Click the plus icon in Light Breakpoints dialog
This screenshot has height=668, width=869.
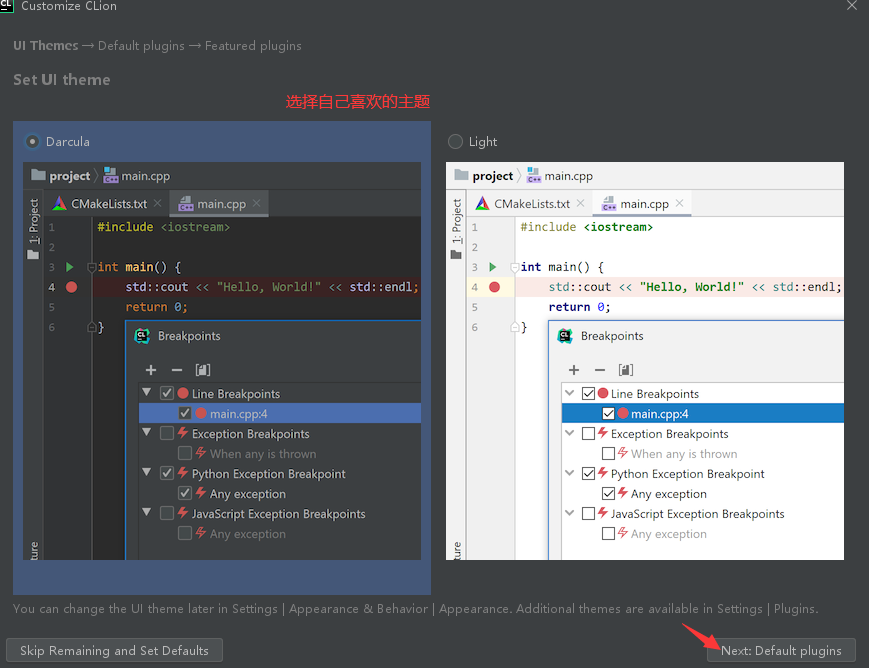pos(574,370)
